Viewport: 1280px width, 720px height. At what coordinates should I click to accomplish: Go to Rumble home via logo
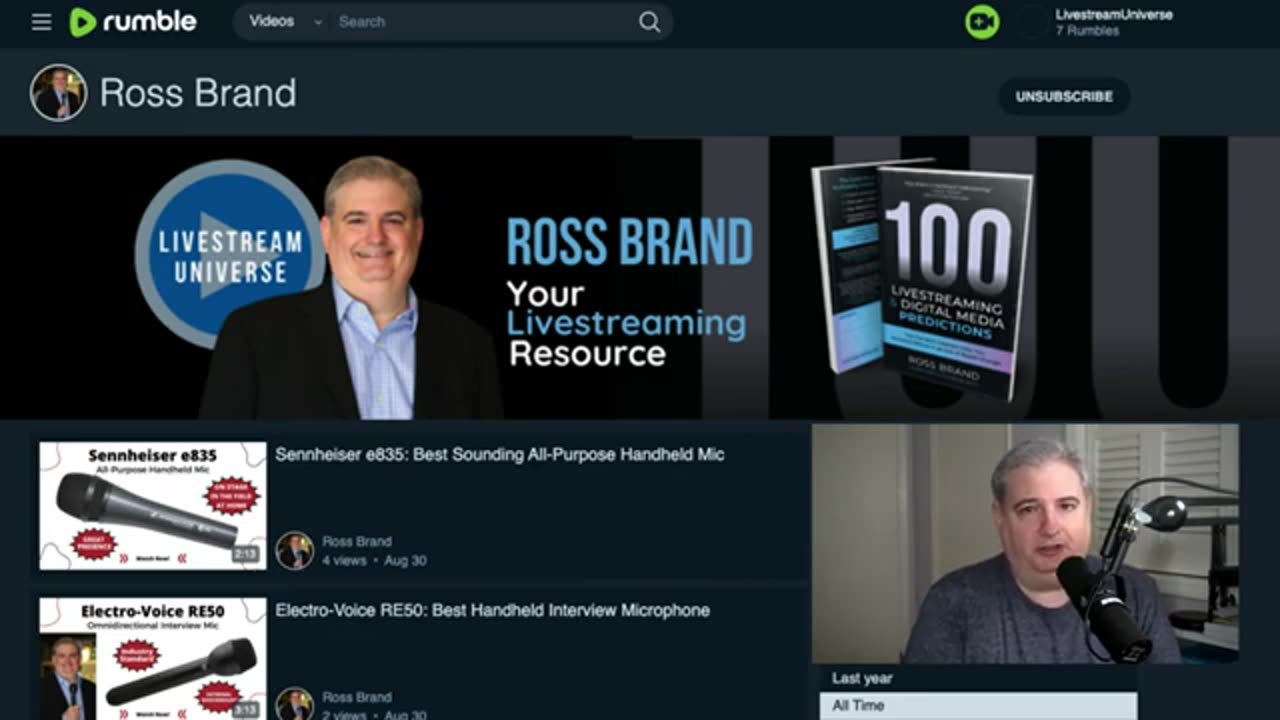click(133, 22)
